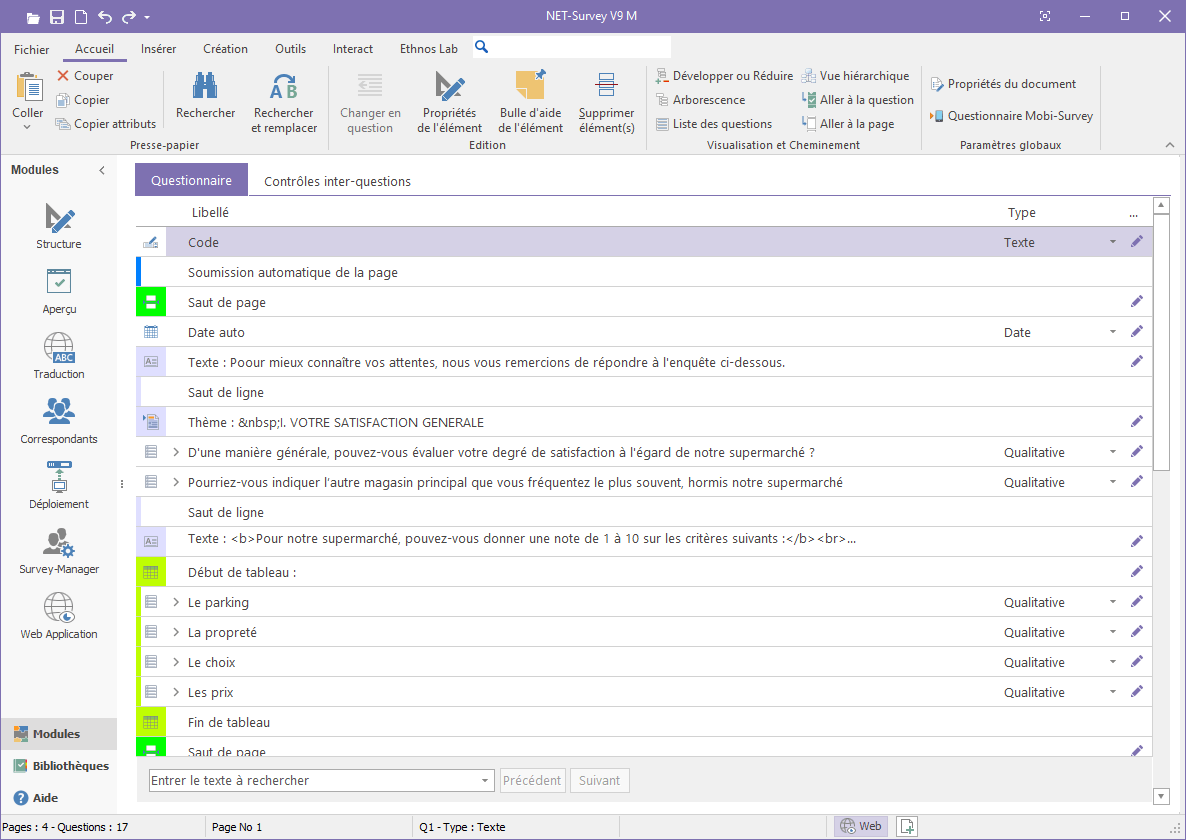
Task: Edit the Les prix row with pencil
Action: [x=1137, y=692]
